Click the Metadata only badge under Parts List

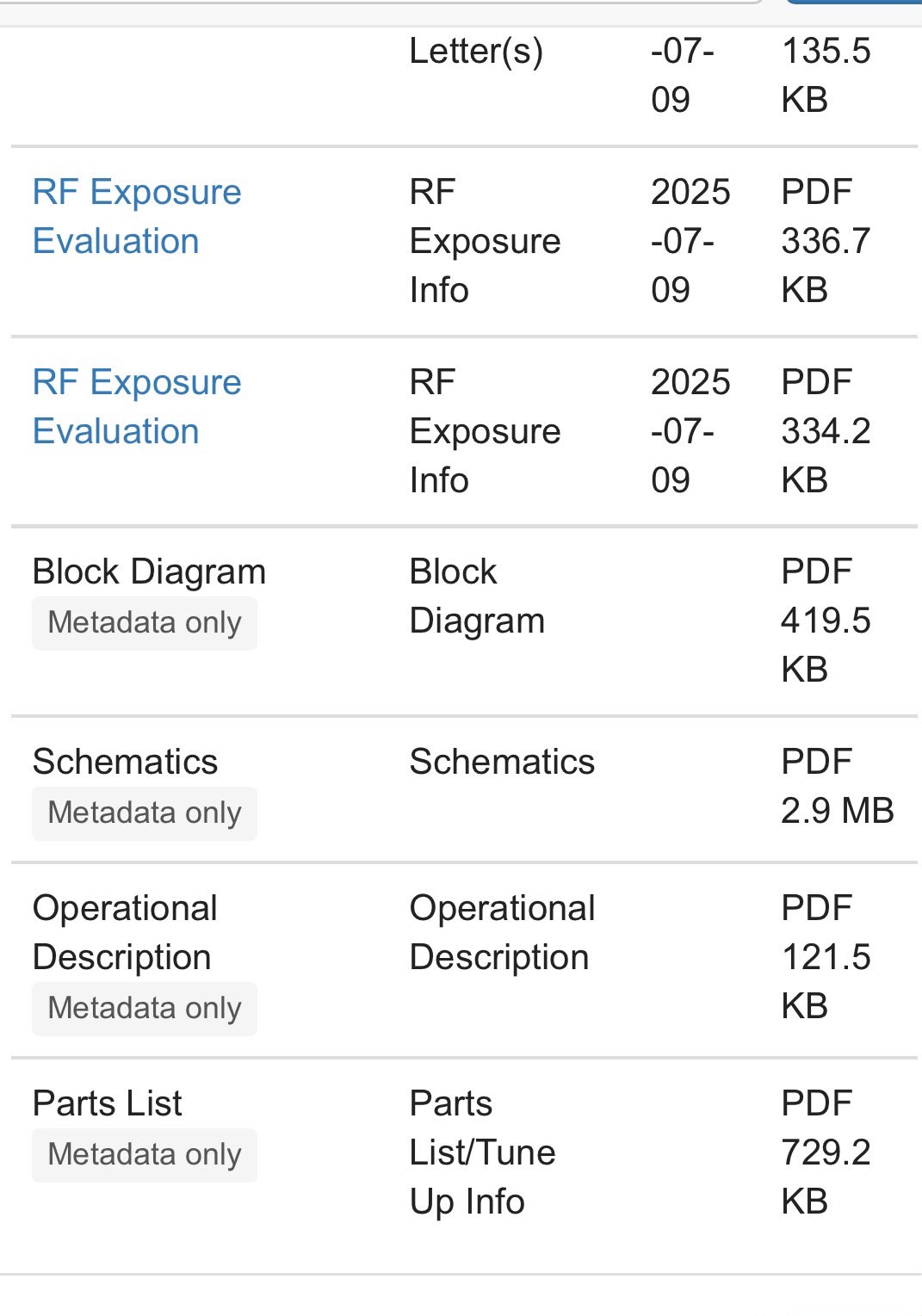click(x=145, y=1154)
